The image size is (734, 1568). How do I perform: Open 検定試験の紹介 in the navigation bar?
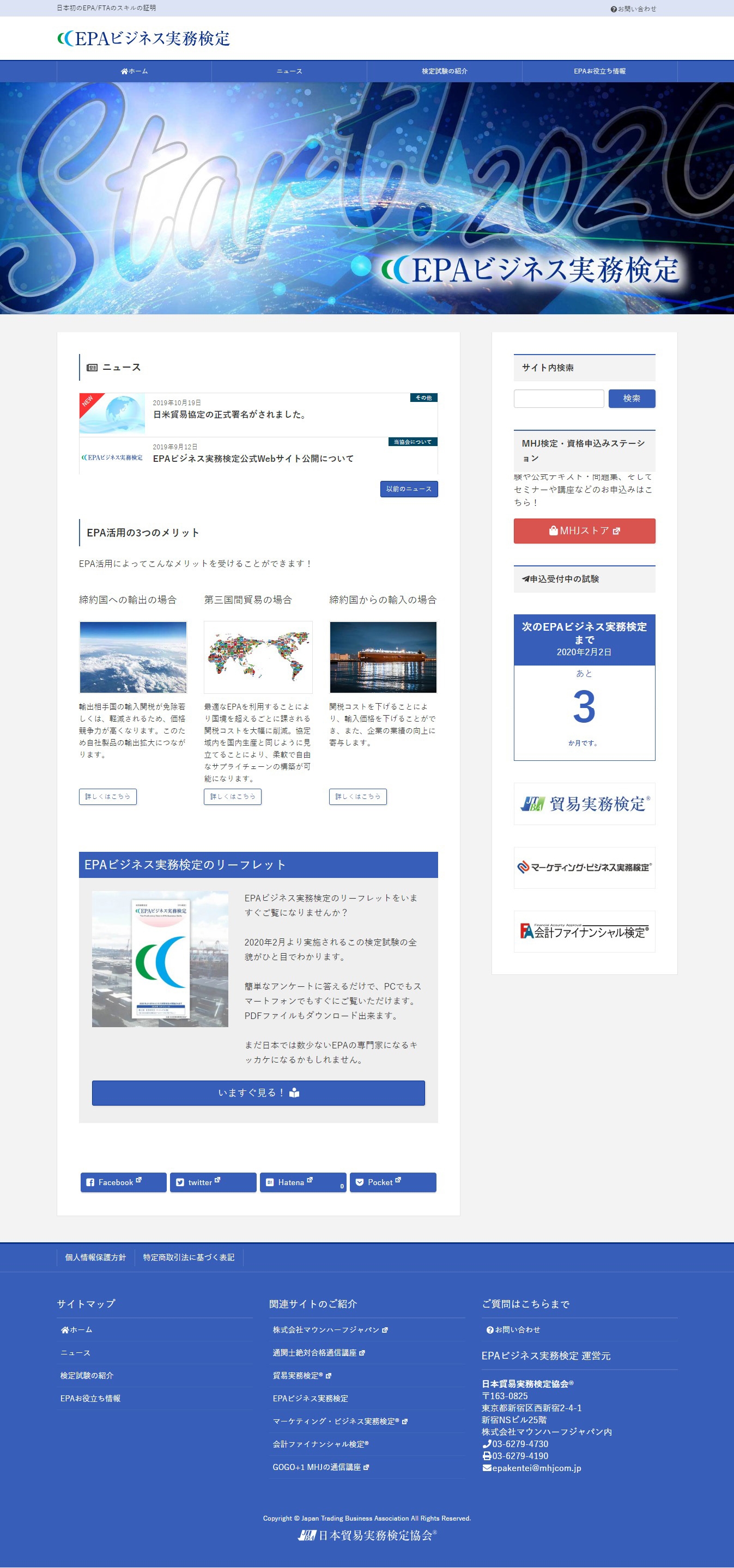(x=445, y=71)
